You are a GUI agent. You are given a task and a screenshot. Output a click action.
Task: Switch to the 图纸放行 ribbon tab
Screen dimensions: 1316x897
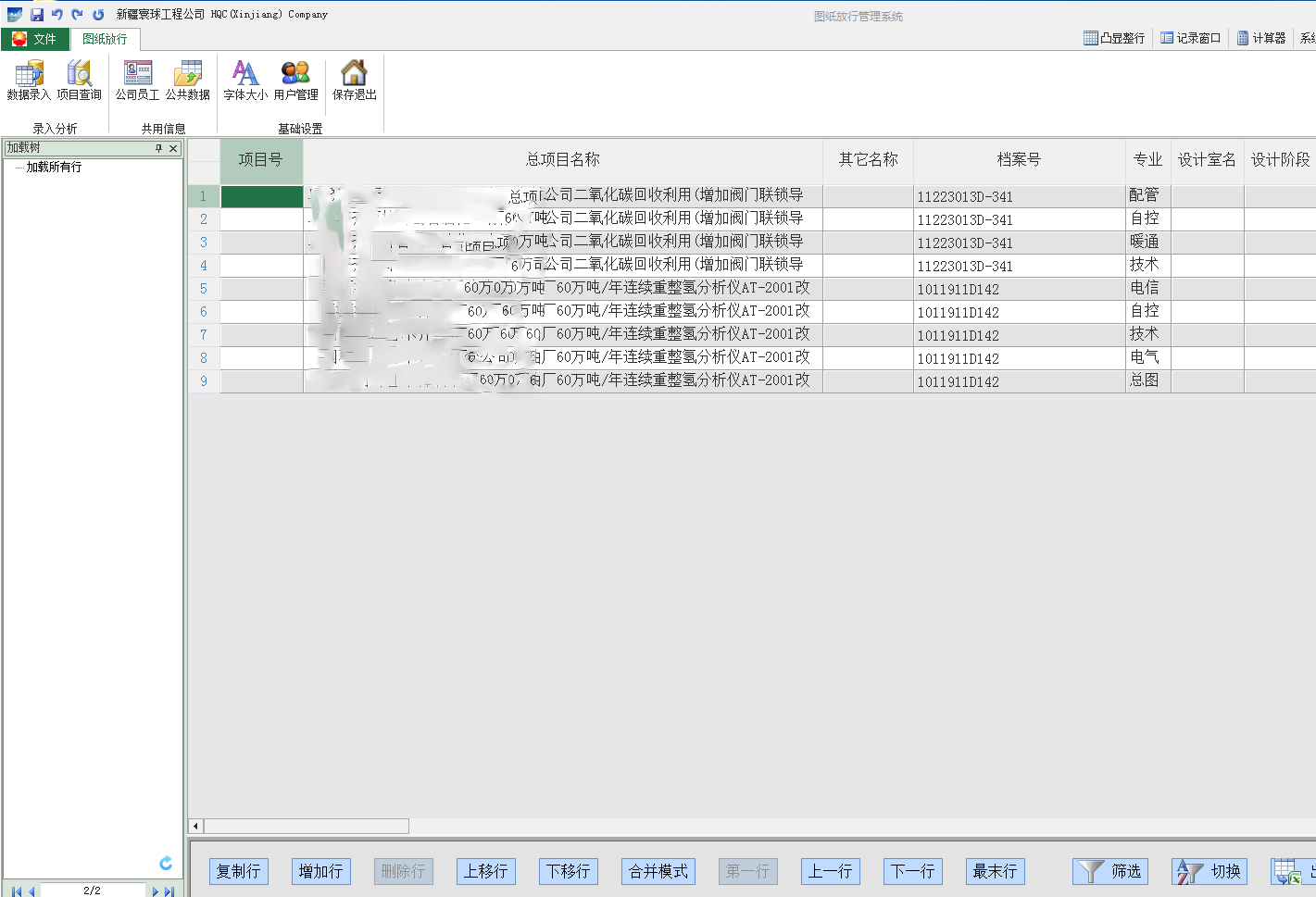tap(105, 39)
